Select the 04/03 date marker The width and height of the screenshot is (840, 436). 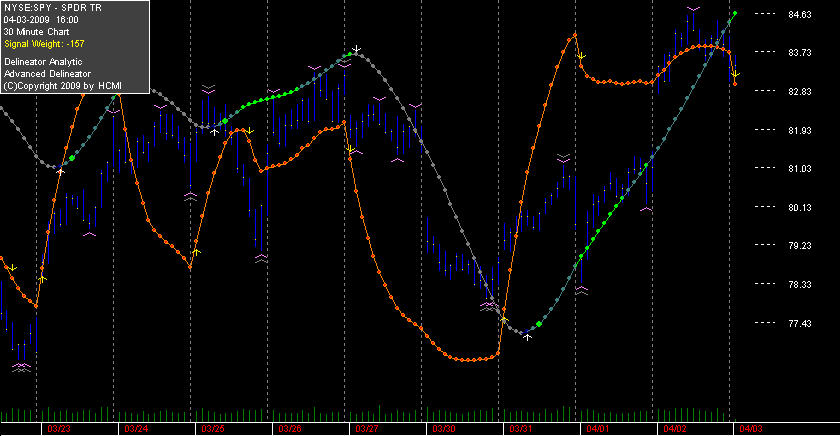pyautogui.click(x=751, y=429)
